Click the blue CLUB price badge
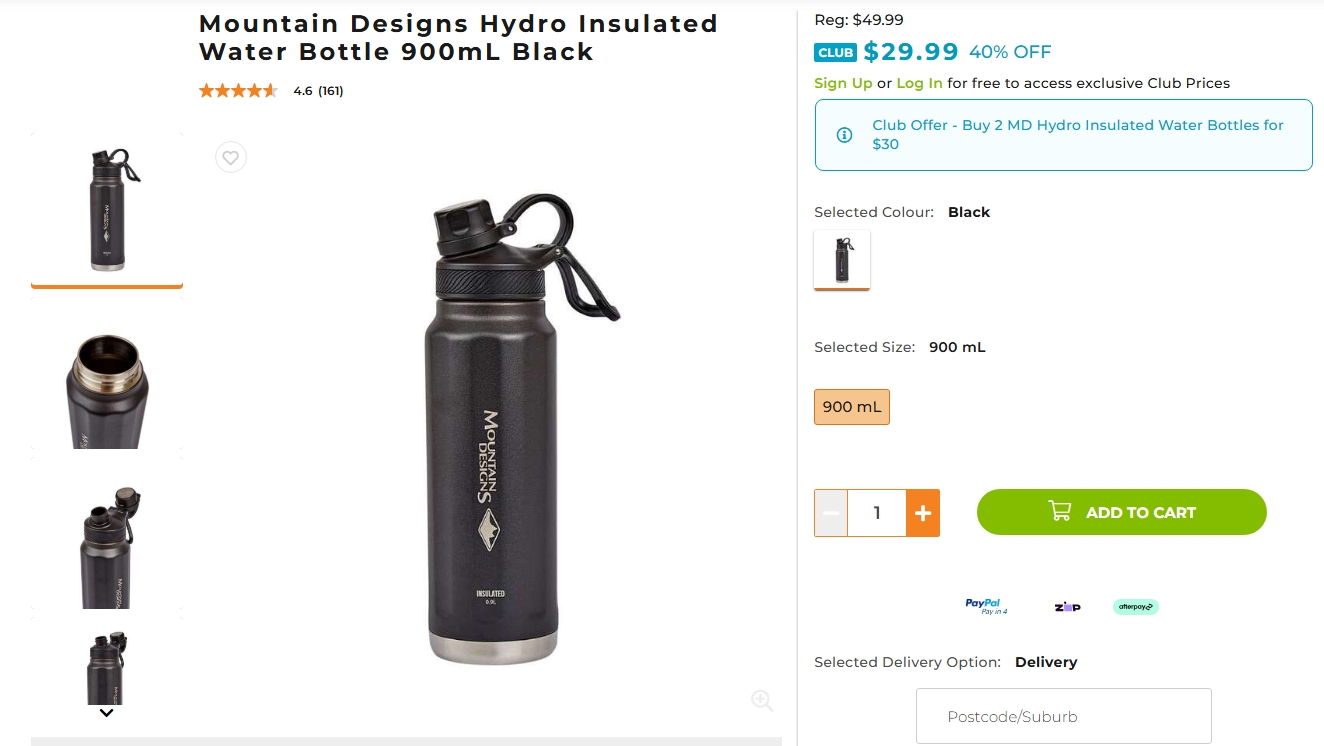Screen dimensions: 1324x746 835,52
